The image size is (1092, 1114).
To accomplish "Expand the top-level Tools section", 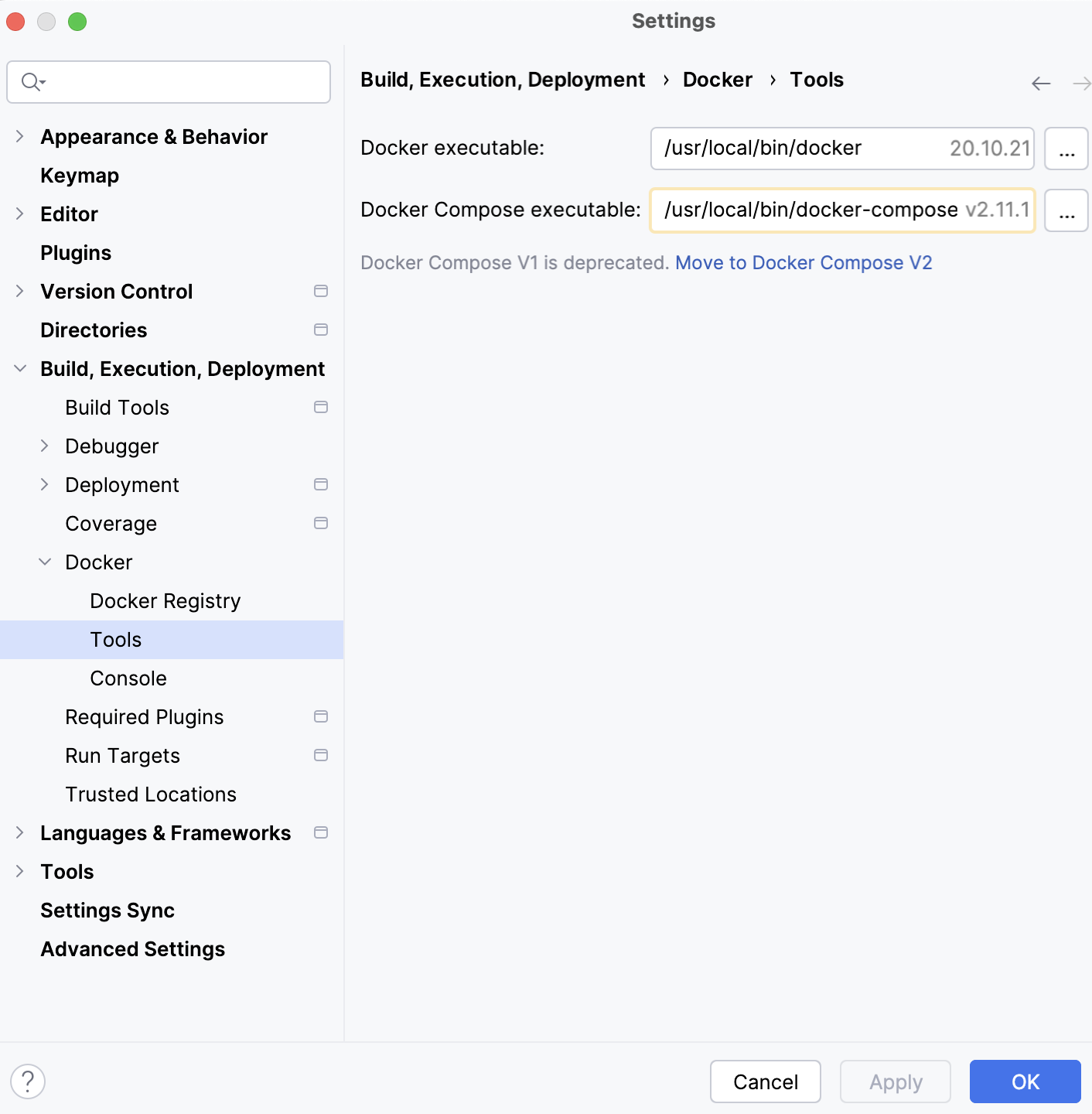I will 20,871.
